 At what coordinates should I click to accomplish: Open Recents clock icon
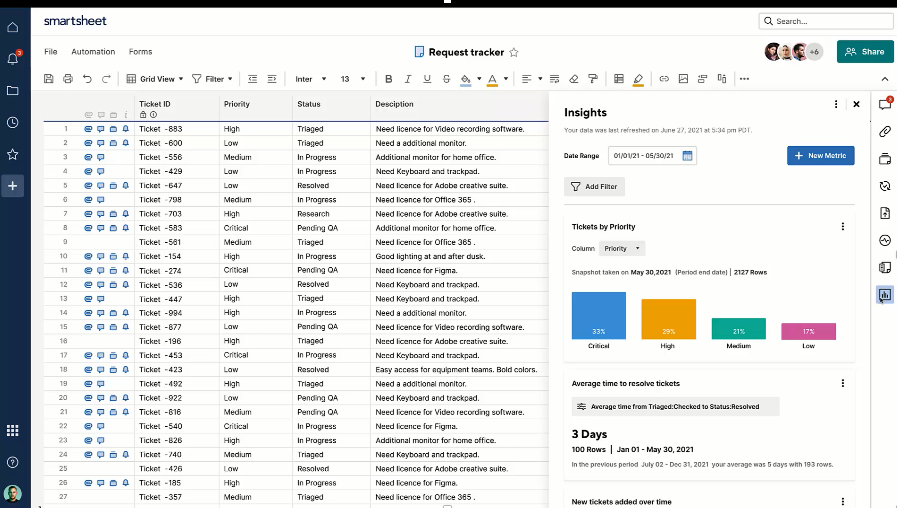point(13,122)
